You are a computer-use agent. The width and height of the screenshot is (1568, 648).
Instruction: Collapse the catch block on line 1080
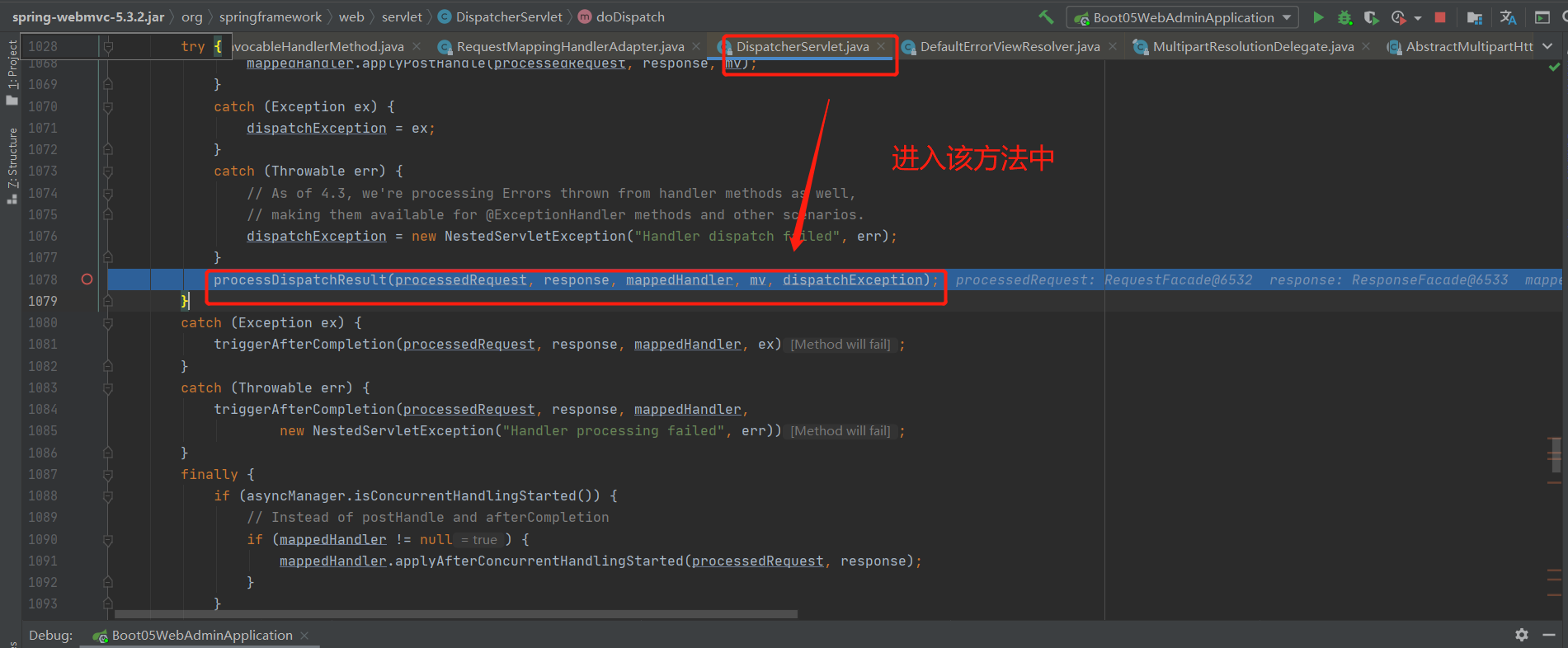coord(108,323)
